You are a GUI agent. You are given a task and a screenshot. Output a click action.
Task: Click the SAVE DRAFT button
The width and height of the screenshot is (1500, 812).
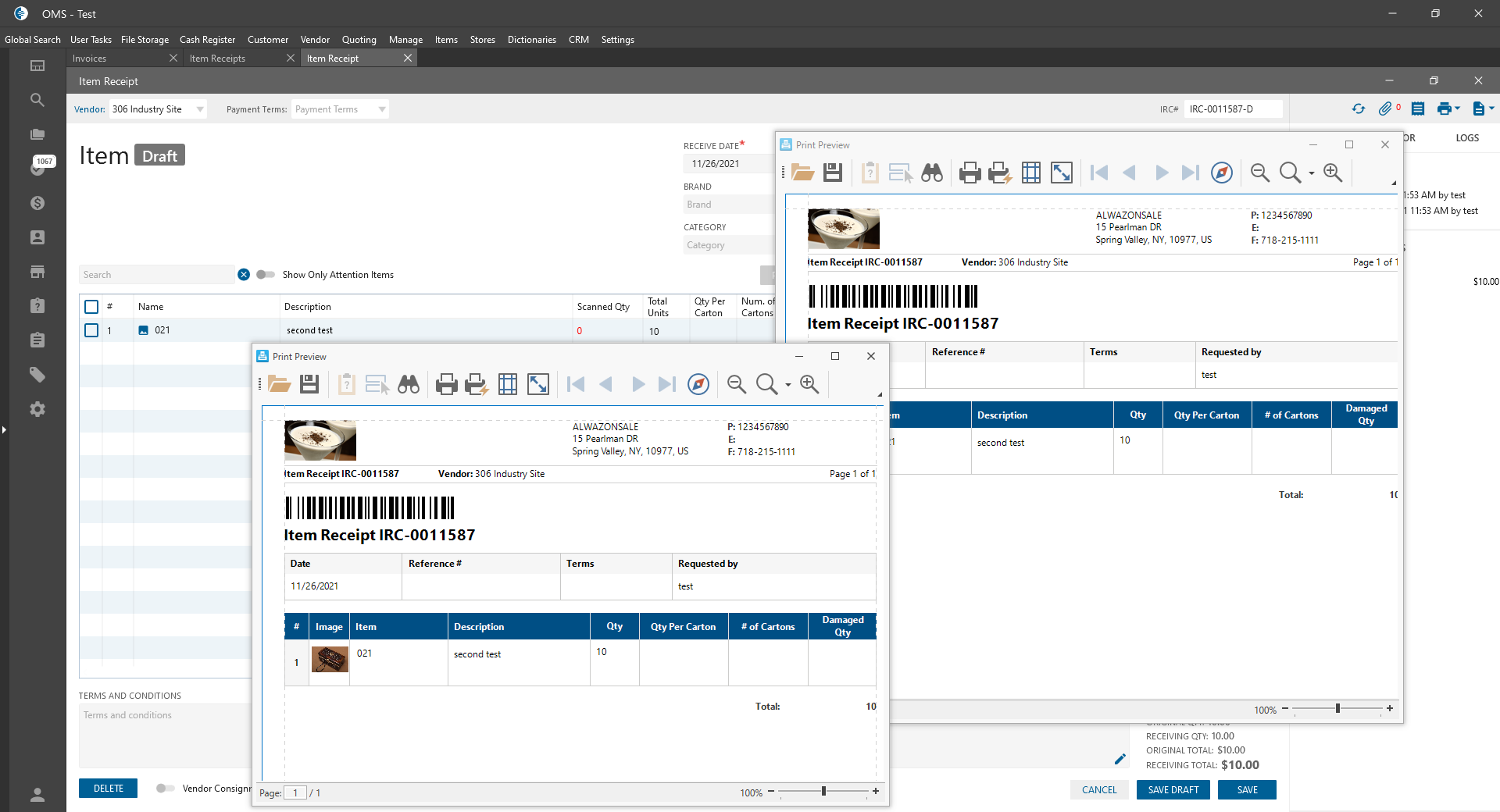point(1173,790)
